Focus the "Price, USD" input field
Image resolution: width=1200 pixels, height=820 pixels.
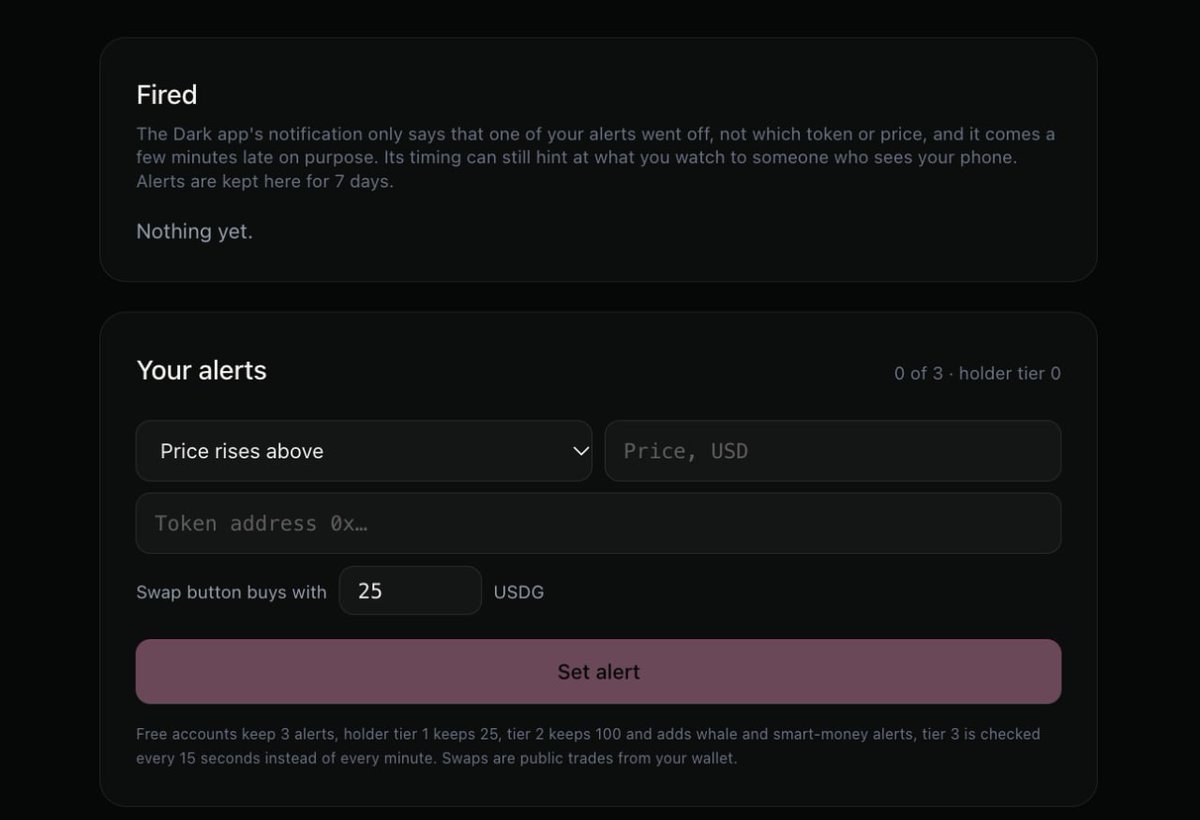pos(833,451)
